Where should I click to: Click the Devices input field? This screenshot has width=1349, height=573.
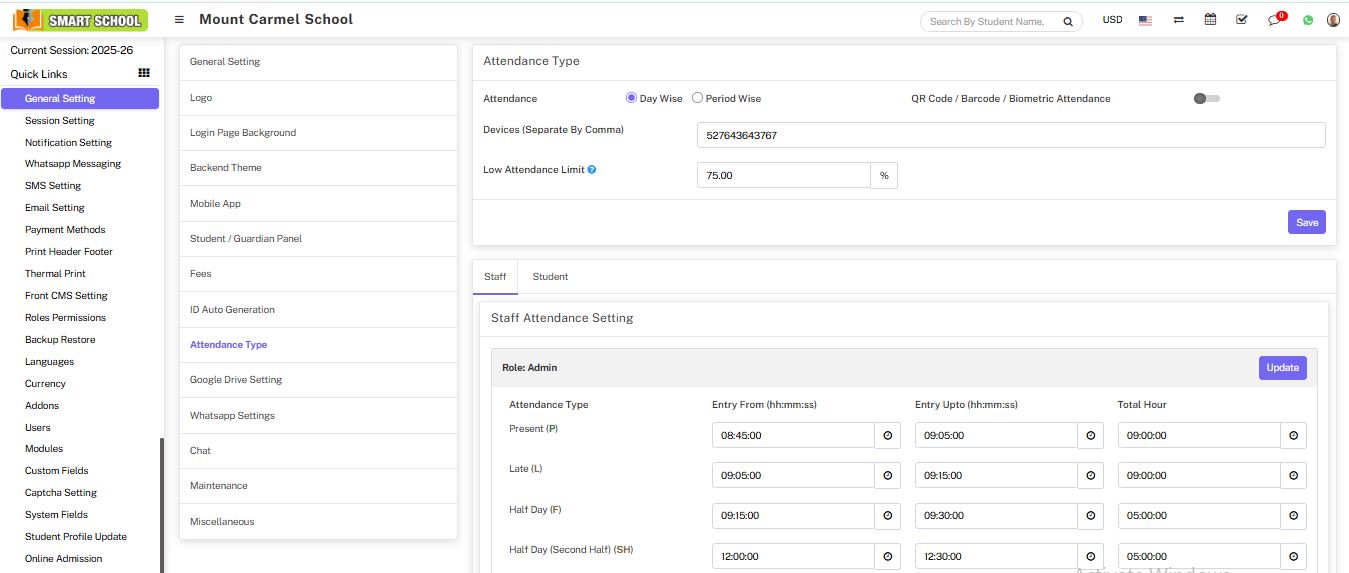tap(1010, 135)
